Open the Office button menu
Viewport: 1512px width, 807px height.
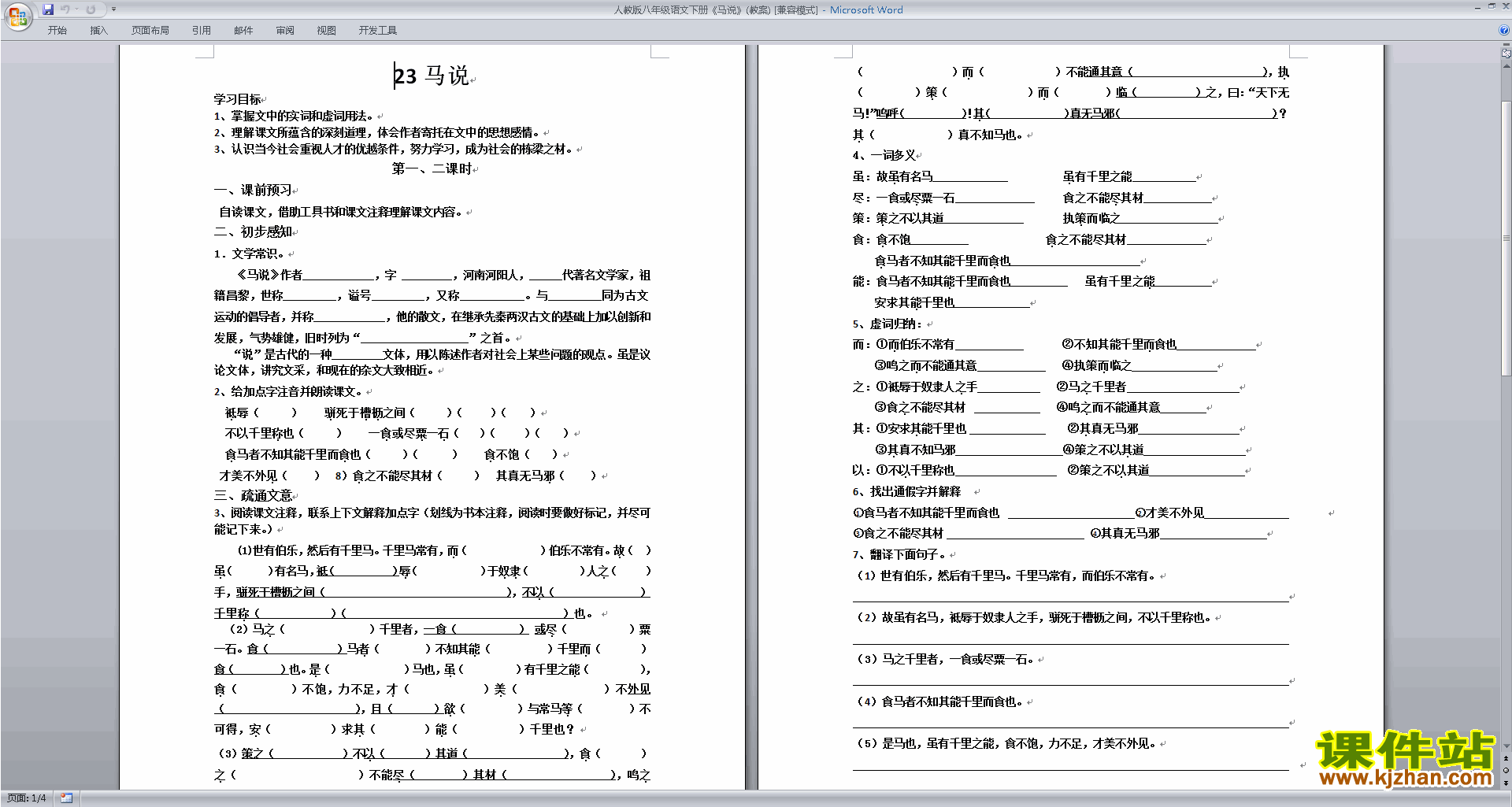pyautogui.click(x=17, y=16)
